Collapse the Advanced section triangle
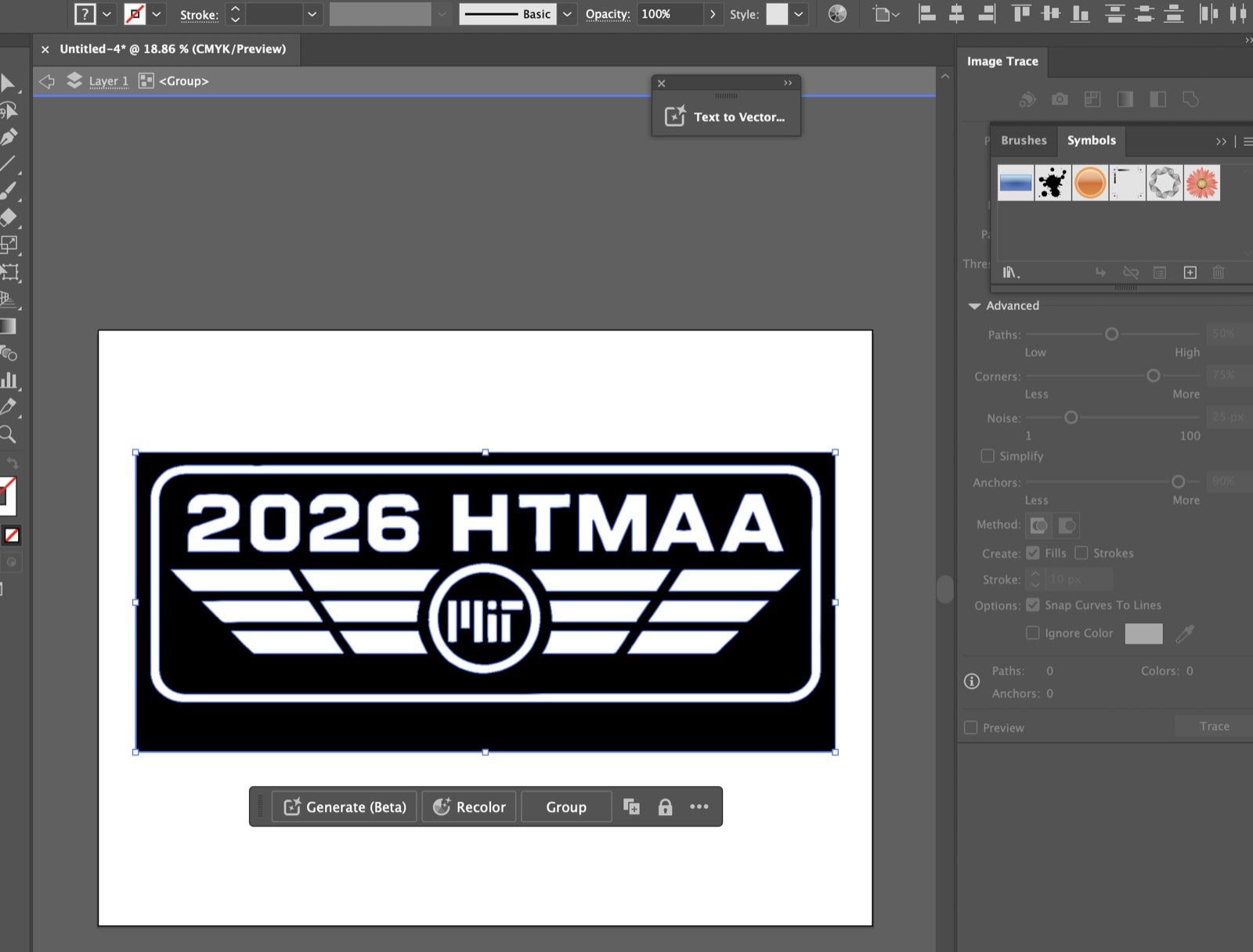The height and width of the screenshot is (952, 1253). coord(974,306)
